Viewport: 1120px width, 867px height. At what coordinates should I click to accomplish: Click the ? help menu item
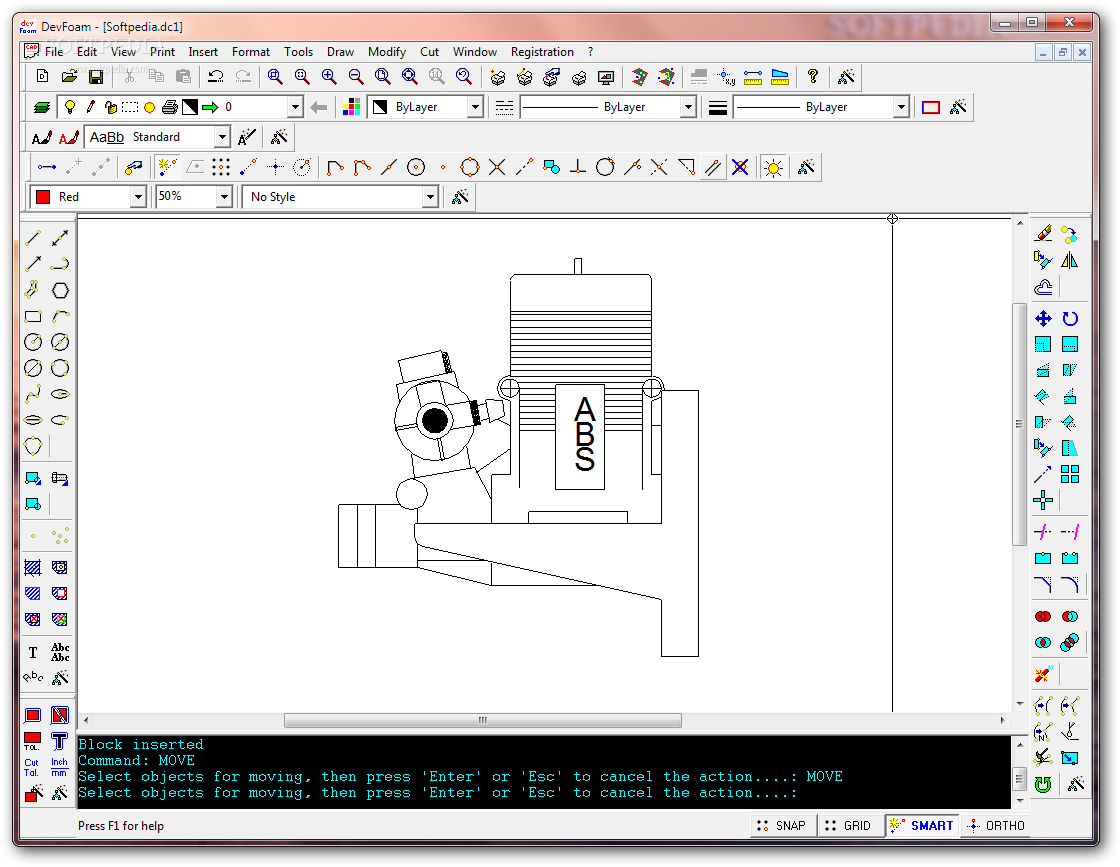pos(590,52)
